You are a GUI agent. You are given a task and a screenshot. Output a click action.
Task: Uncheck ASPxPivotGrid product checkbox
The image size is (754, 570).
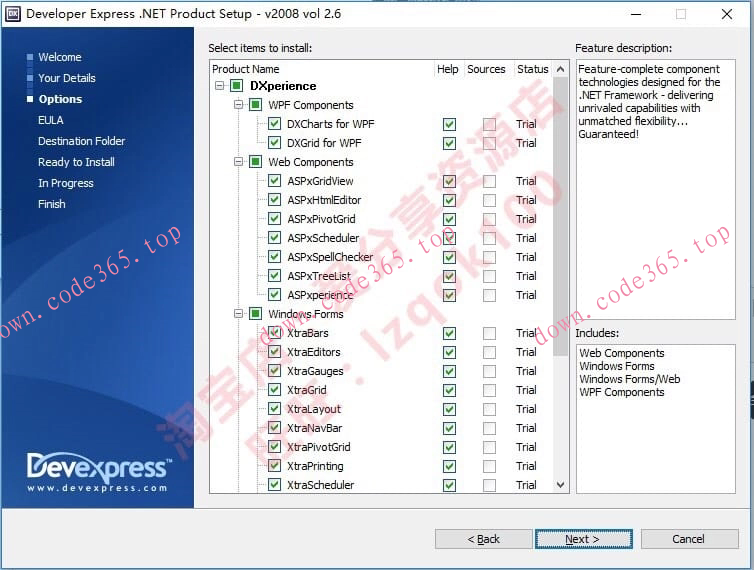click(274, 219)
